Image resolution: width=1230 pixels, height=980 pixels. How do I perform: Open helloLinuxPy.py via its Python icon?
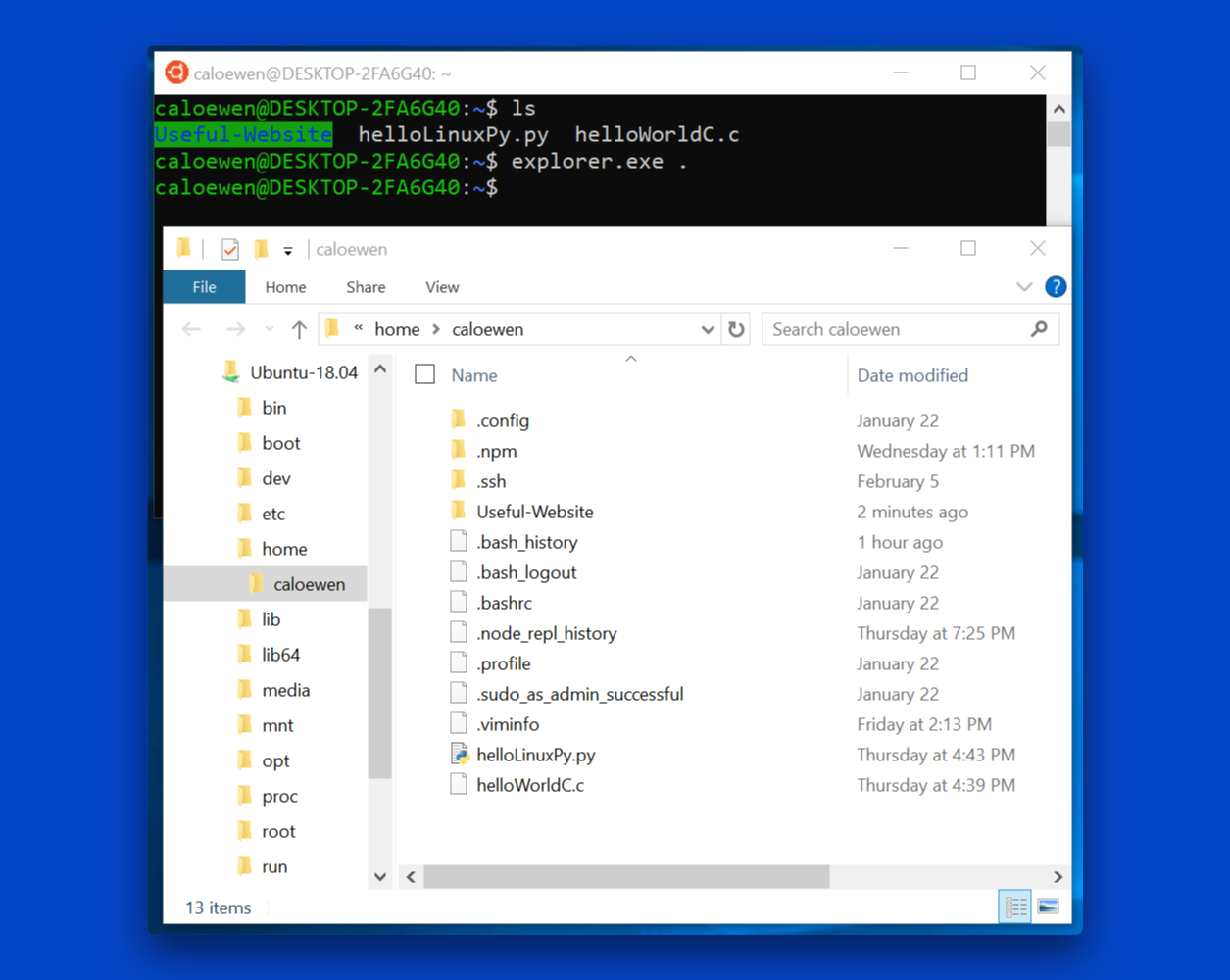click(459, 755)
